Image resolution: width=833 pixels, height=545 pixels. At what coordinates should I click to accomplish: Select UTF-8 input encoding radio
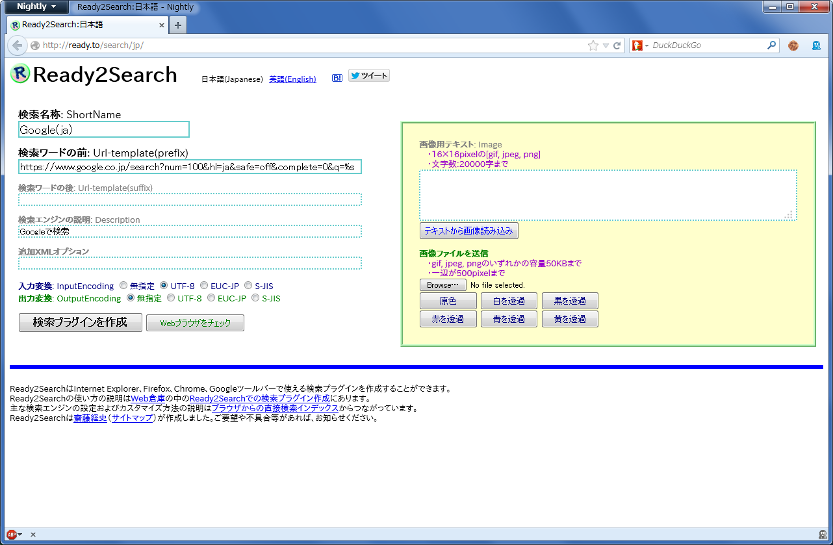click(x=164, y=285)
